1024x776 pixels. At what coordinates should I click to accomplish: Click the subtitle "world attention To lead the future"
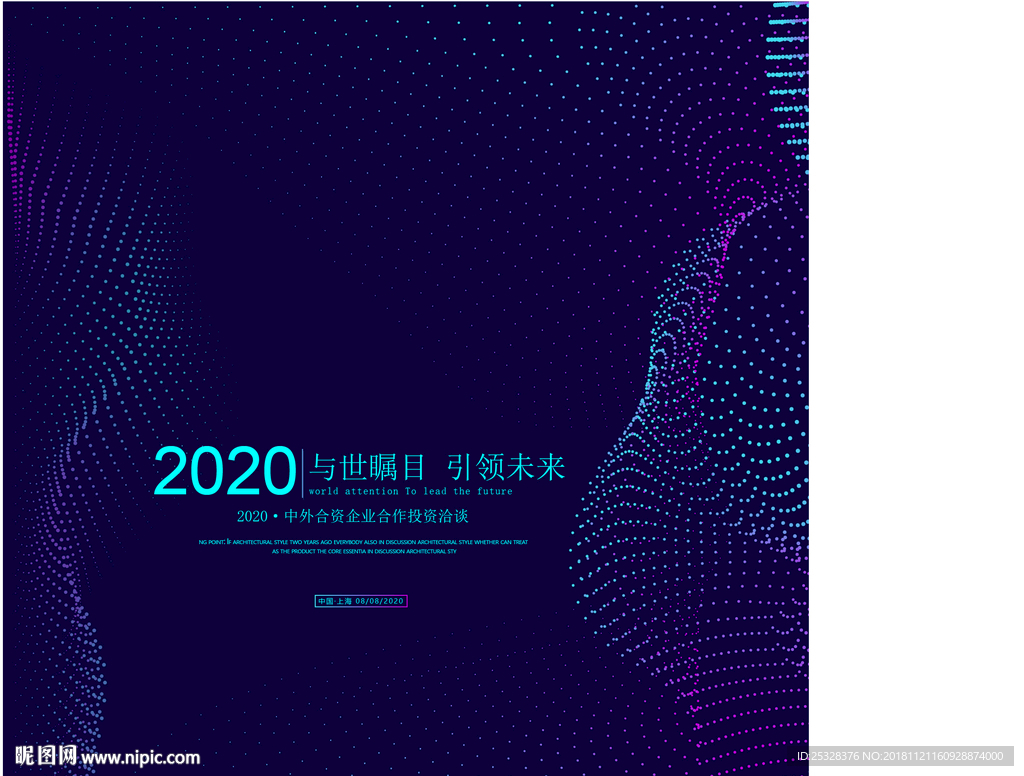[411, 491]
